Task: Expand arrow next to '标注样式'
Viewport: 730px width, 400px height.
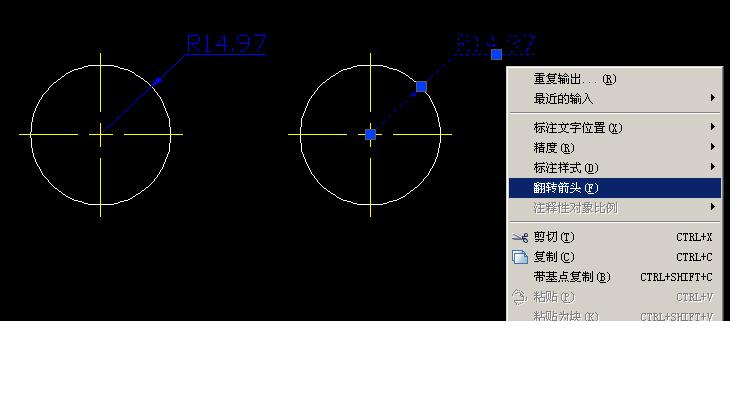Action: (x=712, y=167)
